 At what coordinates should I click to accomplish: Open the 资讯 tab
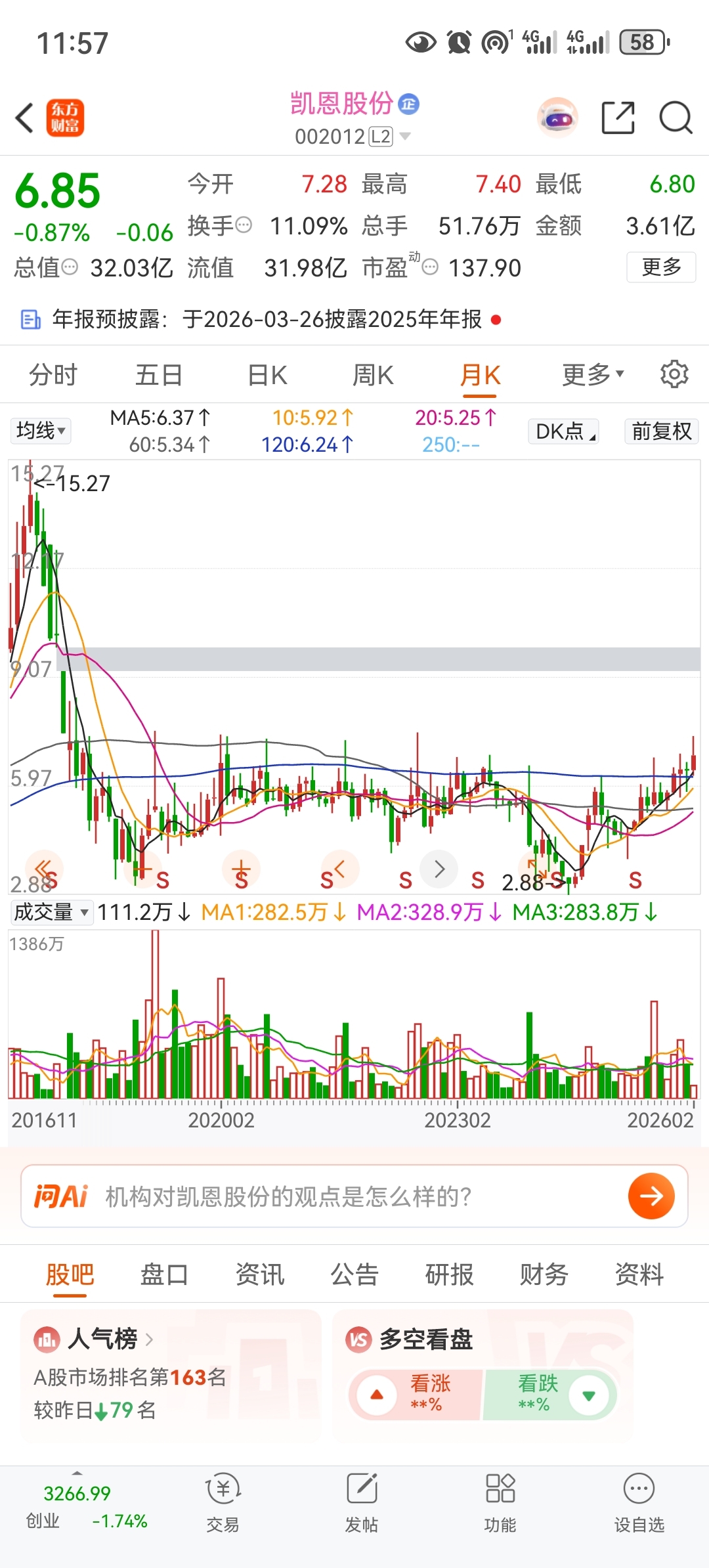pos(260,1274)
